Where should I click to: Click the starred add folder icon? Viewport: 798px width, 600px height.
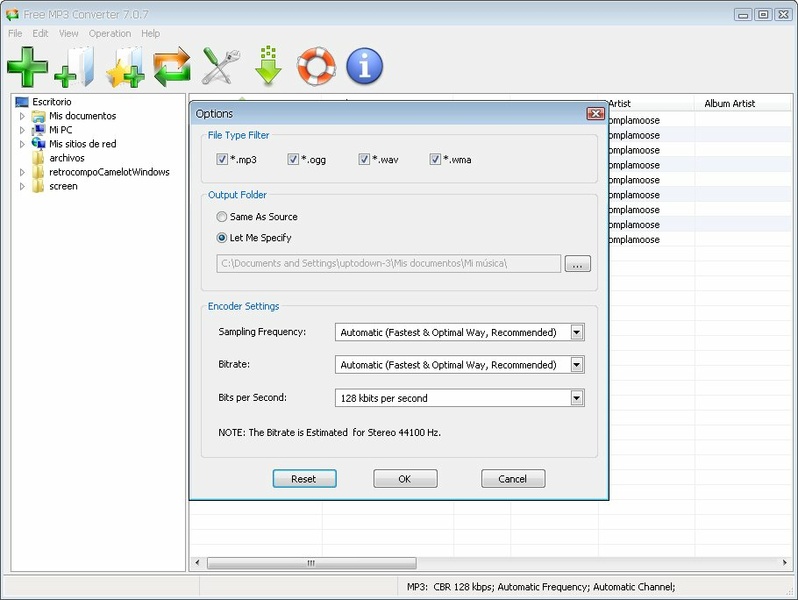click(125, 67)
